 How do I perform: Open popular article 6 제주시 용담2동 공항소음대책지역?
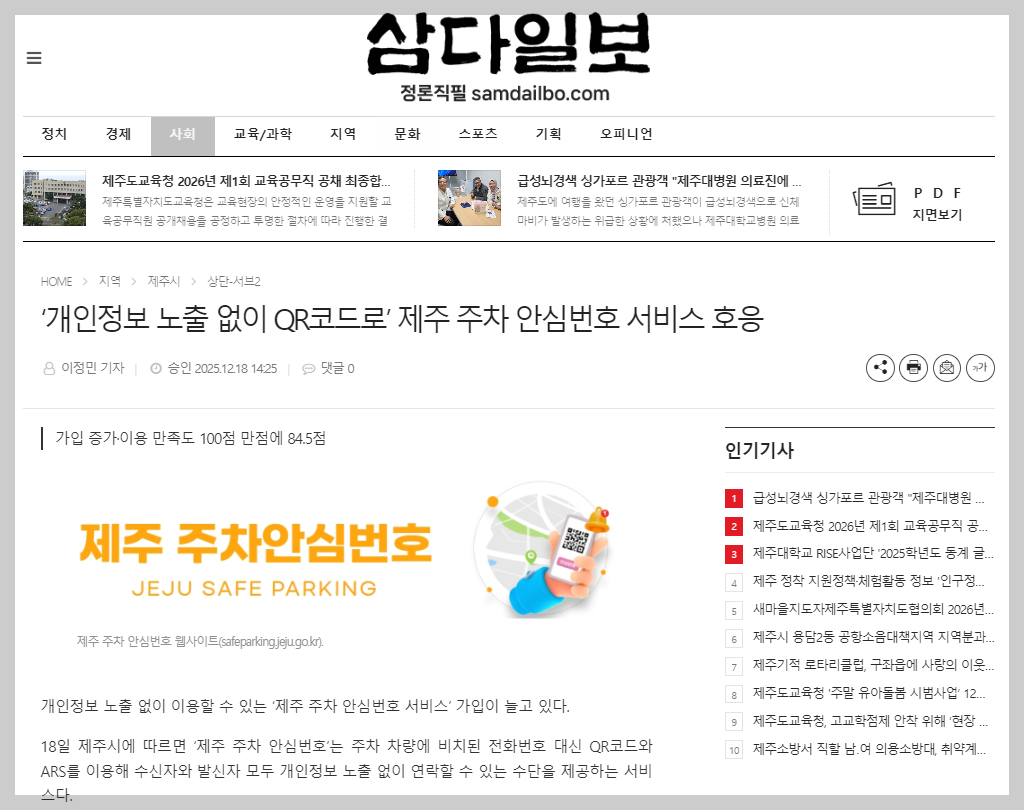coord(873,637)
